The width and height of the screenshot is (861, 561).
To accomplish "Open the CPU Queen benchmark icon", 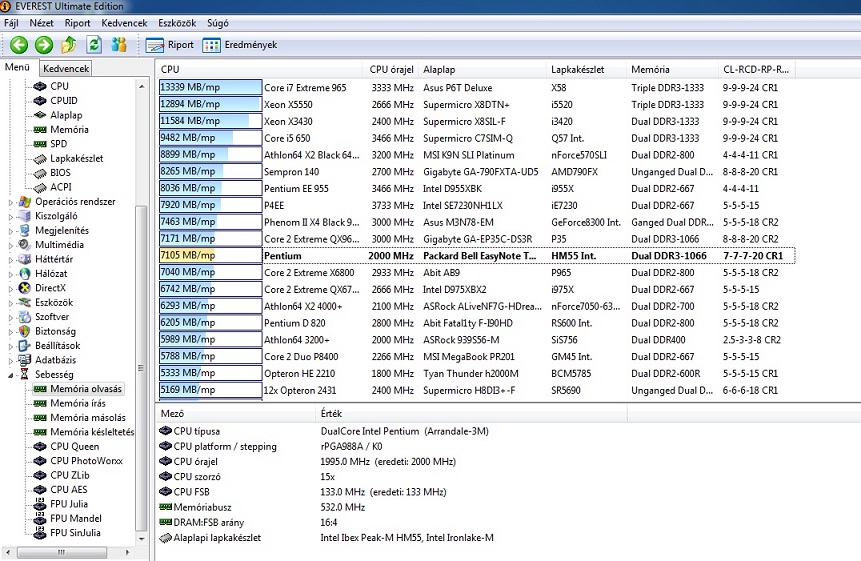I will [40, 446].
